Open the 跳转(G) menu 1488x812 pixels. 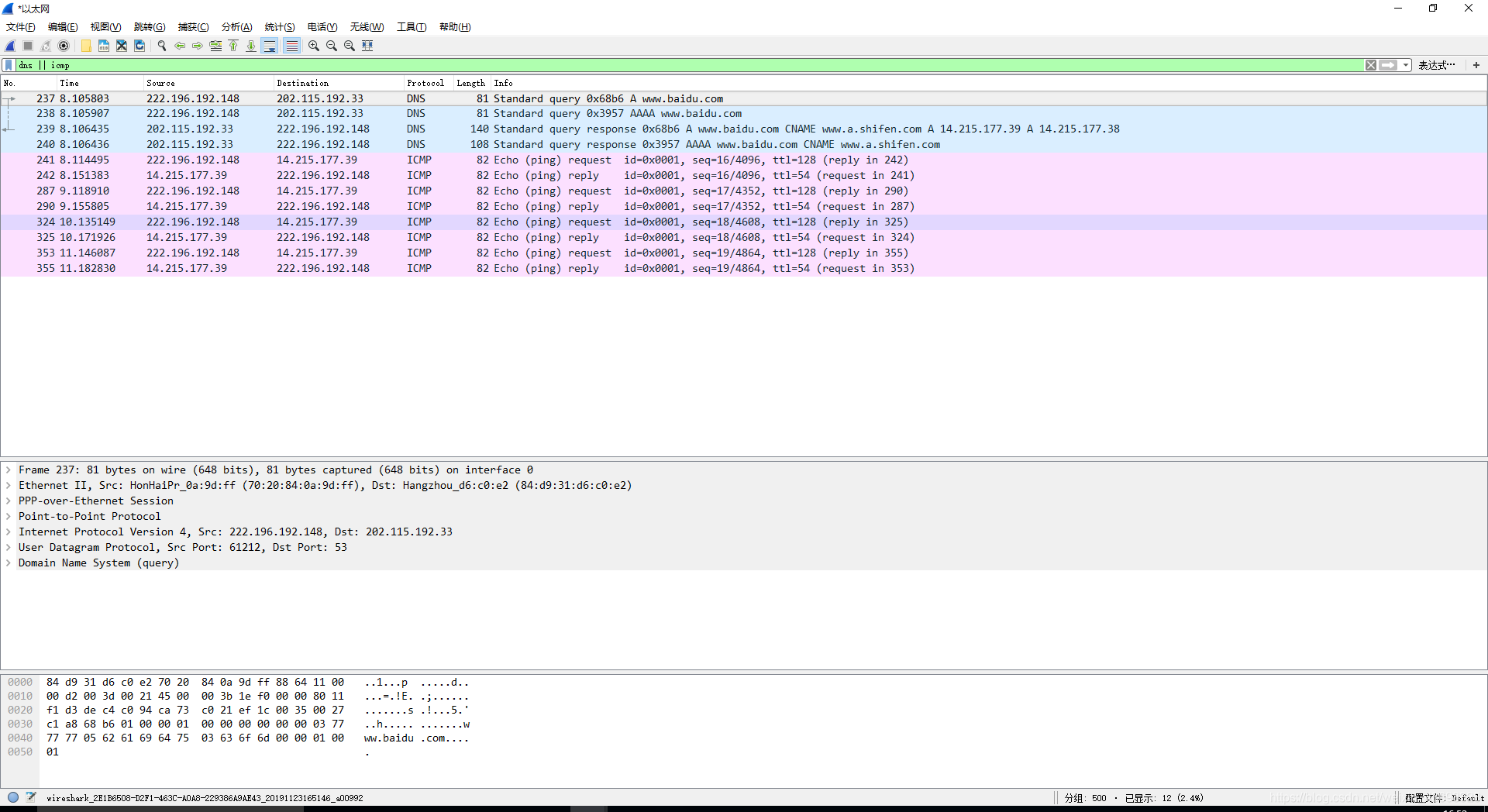click(150, 27)
